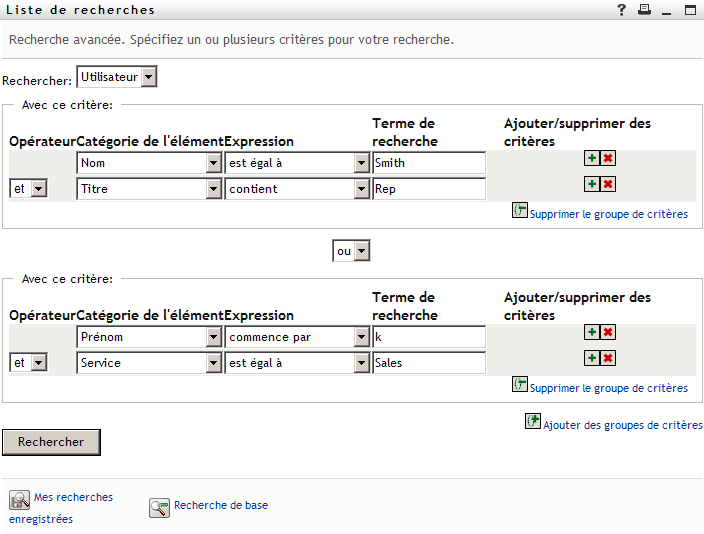Remove the Prénom commence par criterion
Screen dimensions: 704x534
(608, 332)
